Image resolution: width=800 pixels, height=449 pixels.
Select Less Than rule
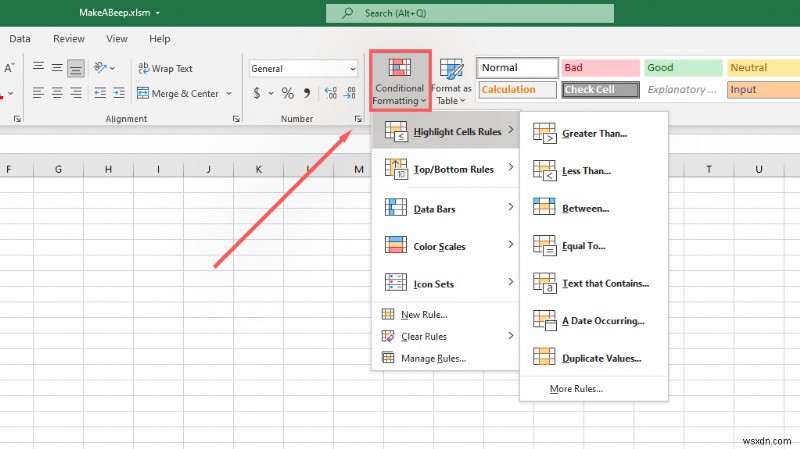[594, 170]
